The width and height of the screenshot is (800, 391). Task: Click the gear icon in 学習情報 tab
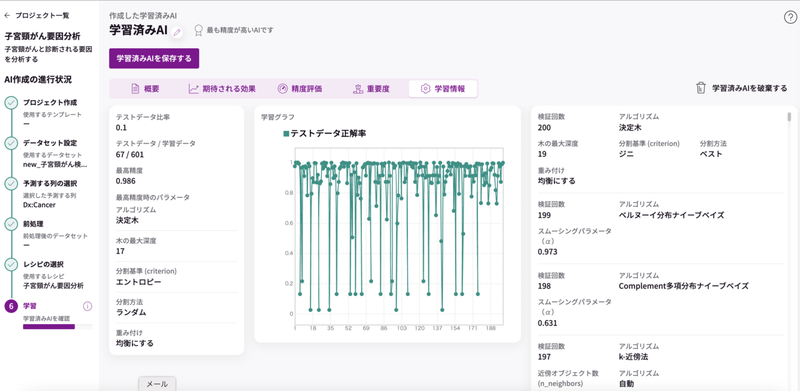pyautogui.click(x=425, y=89)
